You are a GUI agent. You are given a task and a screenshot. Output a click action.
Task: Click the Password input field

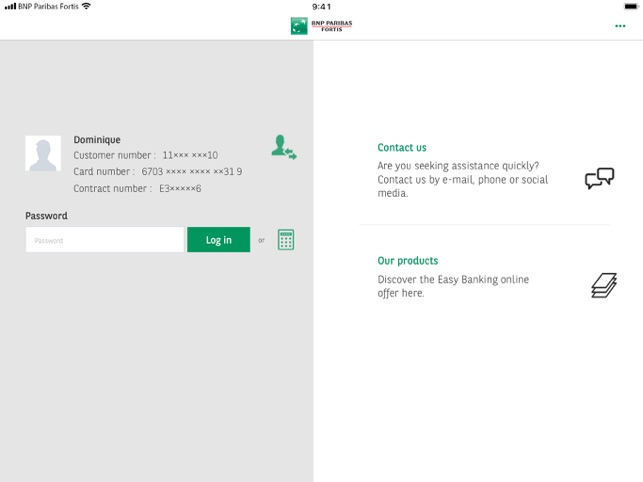coord(105,240)
